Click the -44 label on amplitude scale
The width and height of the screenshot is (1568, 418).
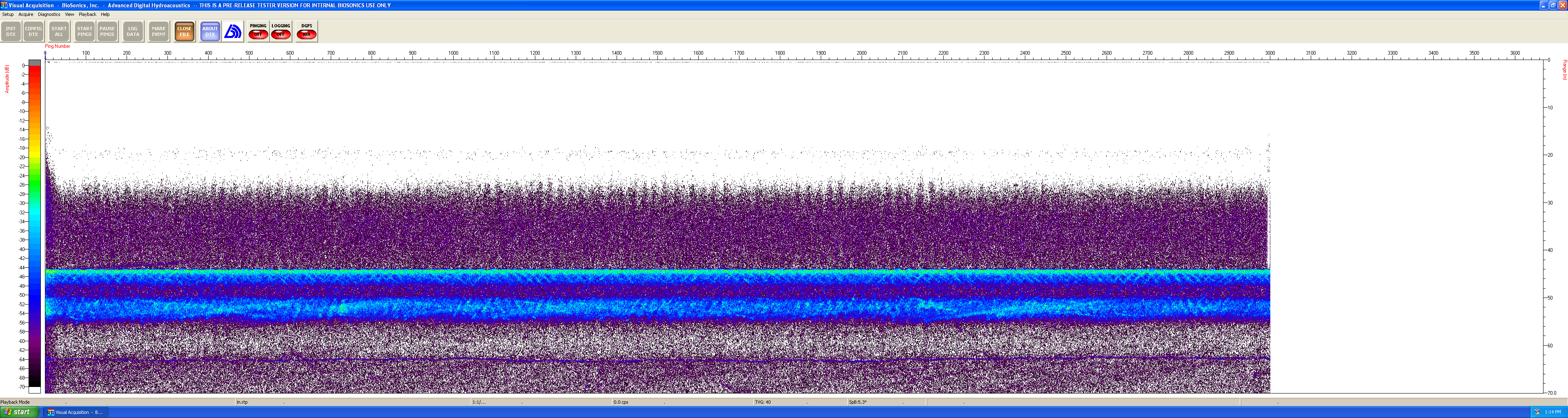22,268
